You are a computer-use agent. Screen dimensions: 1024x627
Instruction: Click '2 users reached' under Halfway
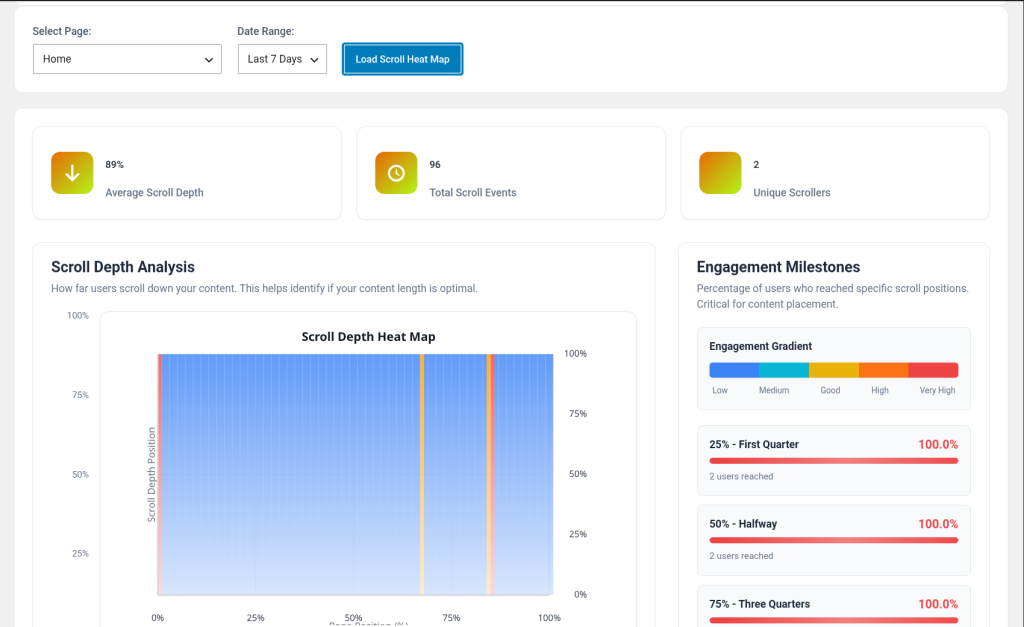pyautogui.click(x=741, y=556)
